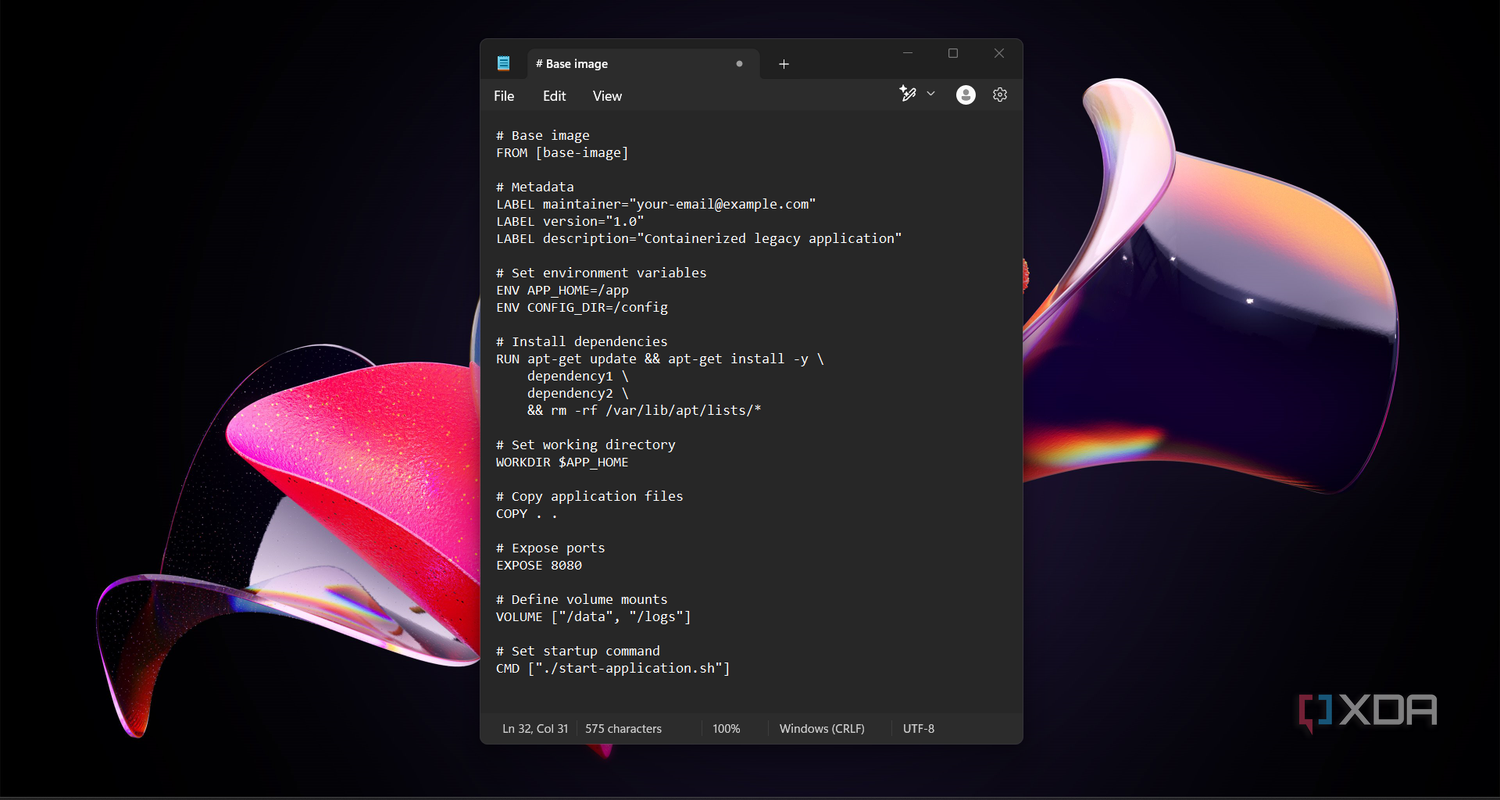Click the '575 characters' status entry

coord(623,729)
